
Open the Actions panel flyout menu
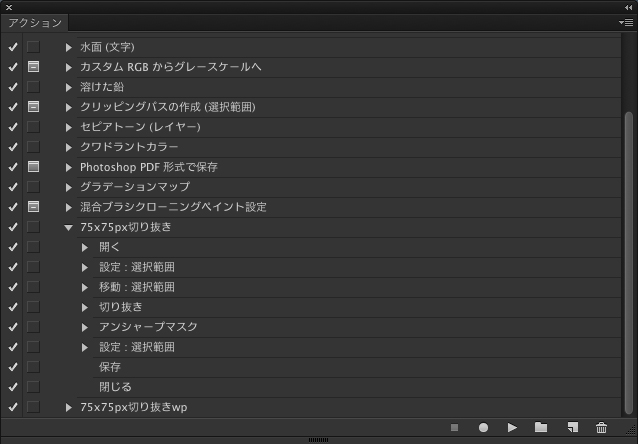[x=626, y=22]
